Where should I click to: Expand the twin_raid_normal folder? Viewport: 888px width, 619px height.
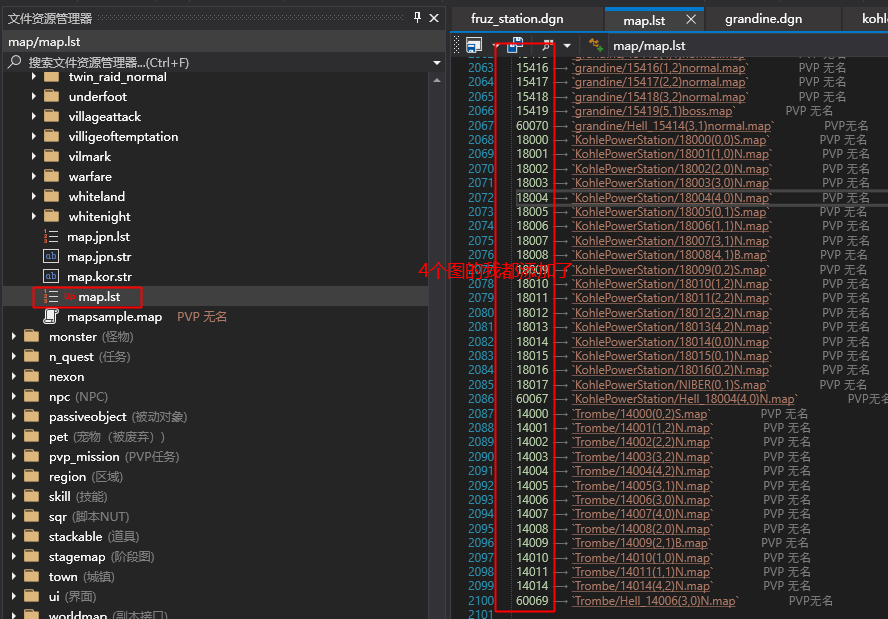[x=33, y=76]
